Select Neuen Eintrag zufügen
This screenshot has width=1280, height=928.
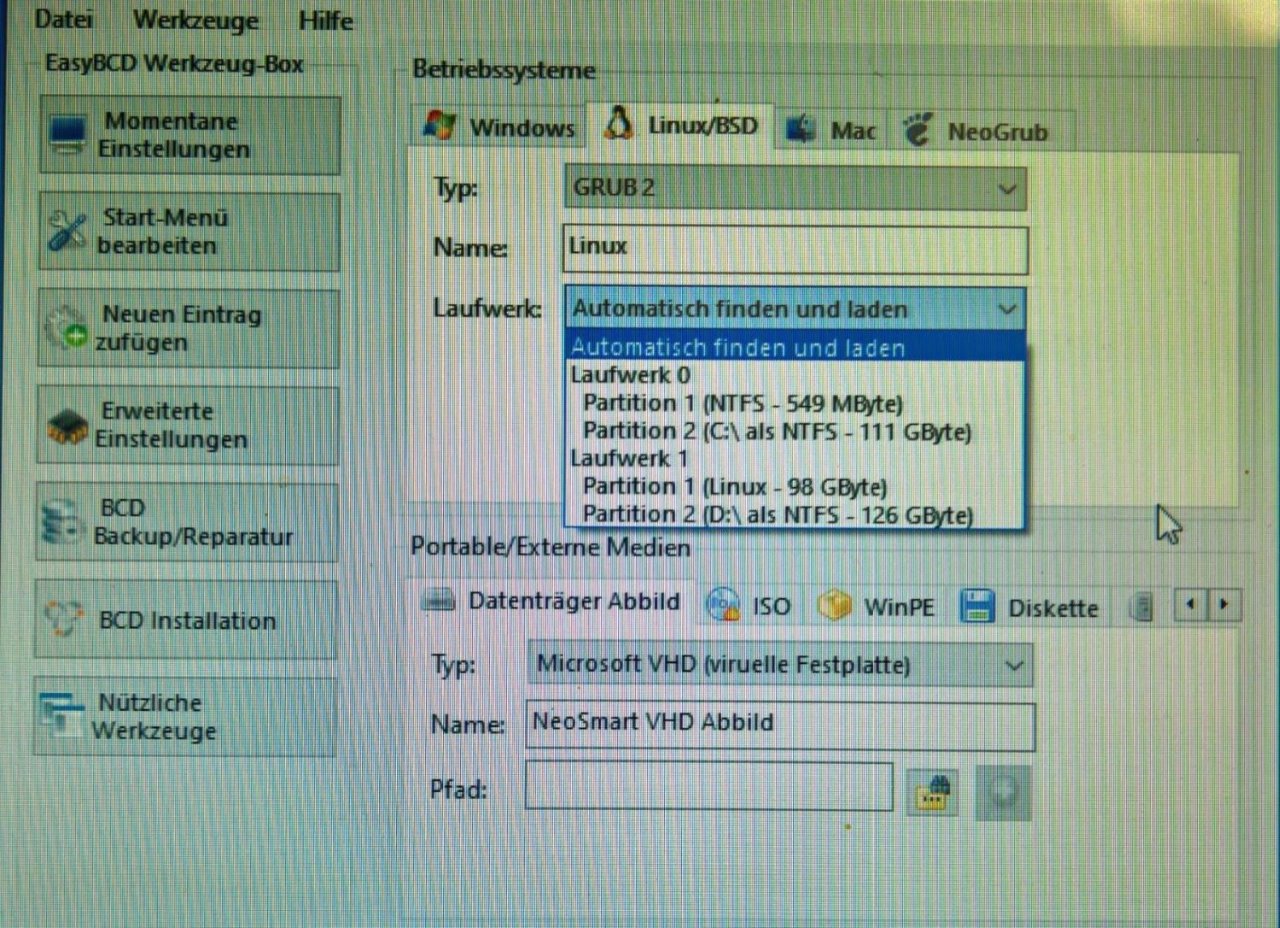pos(188,328)
